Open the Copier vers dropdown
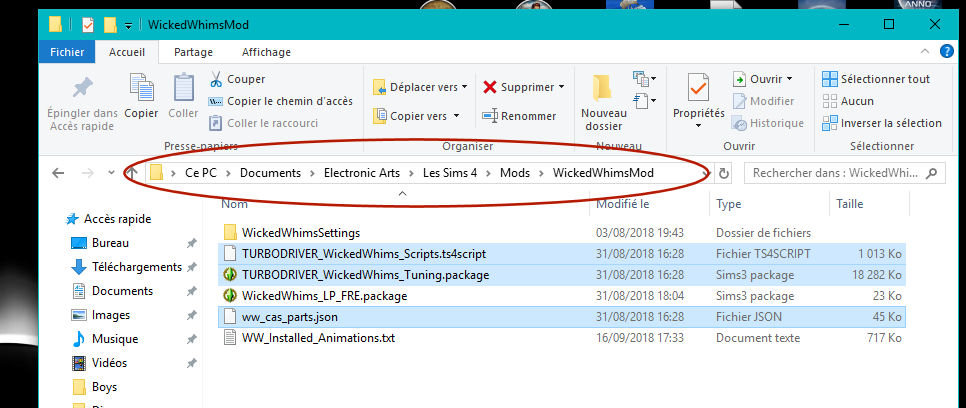 417,116
